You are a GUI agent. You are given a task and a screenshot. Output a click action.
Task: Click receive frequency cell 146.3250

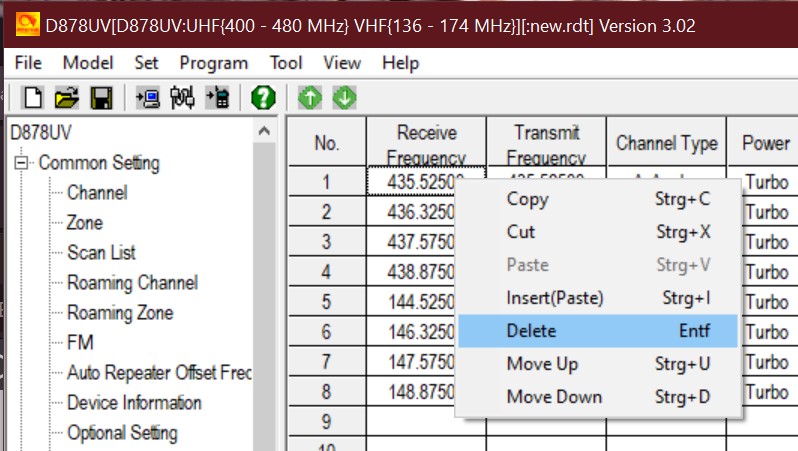pos(411,332)
